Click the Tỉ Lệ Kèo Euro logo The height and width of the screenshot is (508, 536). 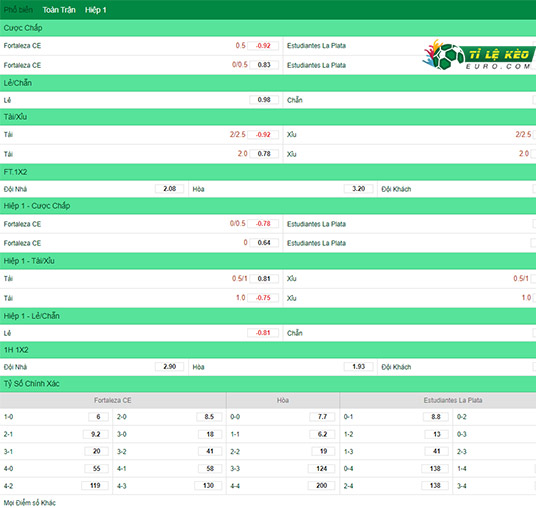pos(478,55)
